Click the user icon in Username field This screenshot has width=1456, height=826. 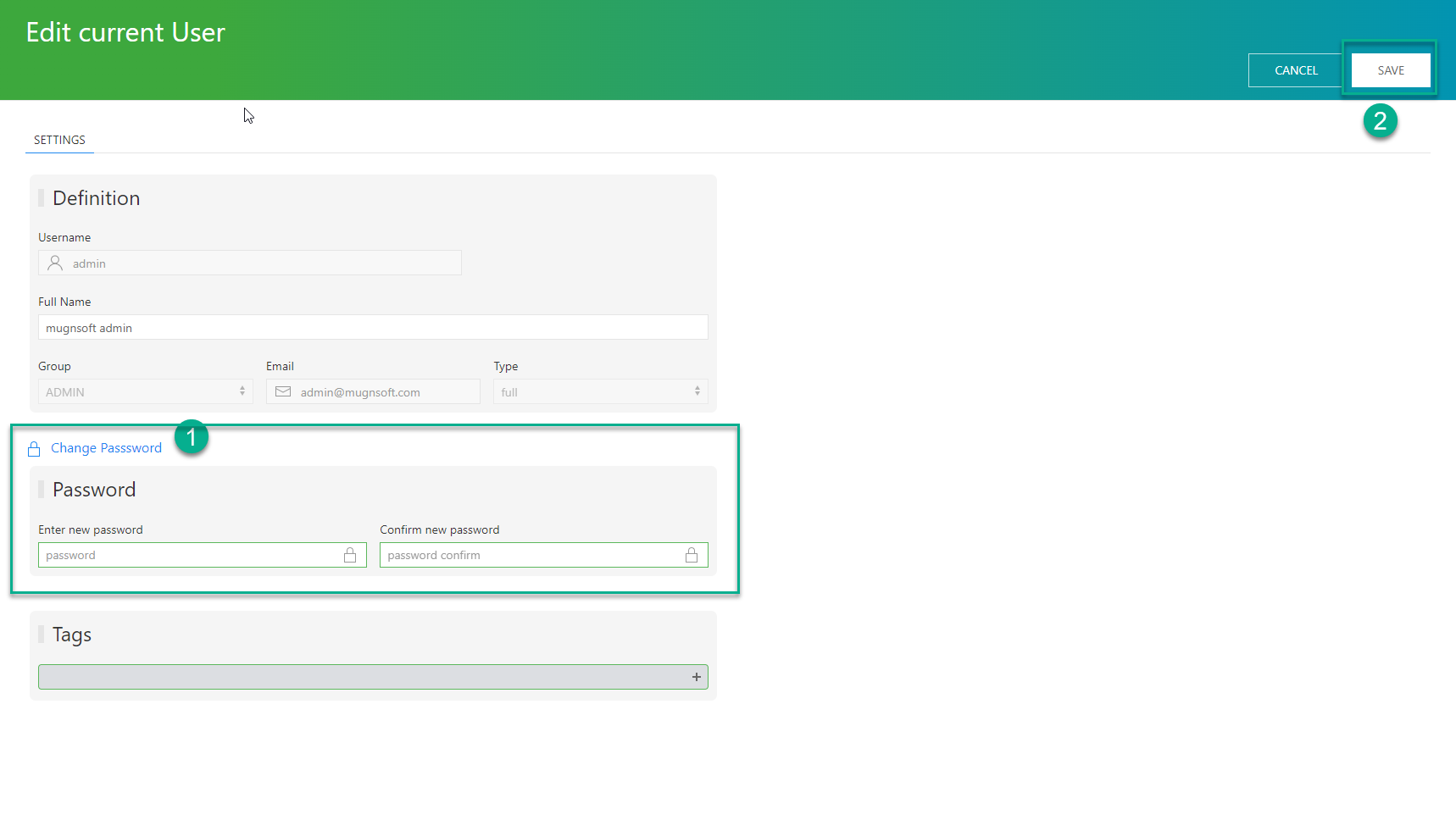(55, 263)
